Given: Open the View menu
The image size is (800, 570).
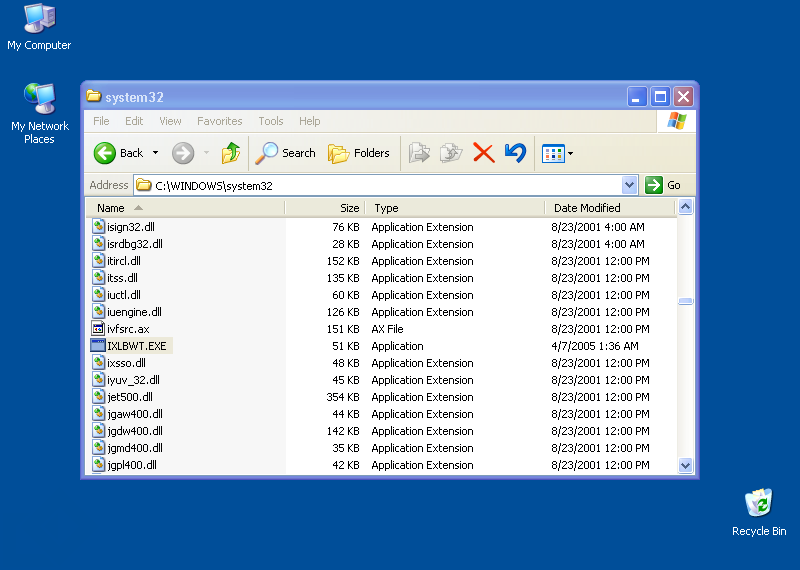Looking at the screenshot, I should point(170,121).
